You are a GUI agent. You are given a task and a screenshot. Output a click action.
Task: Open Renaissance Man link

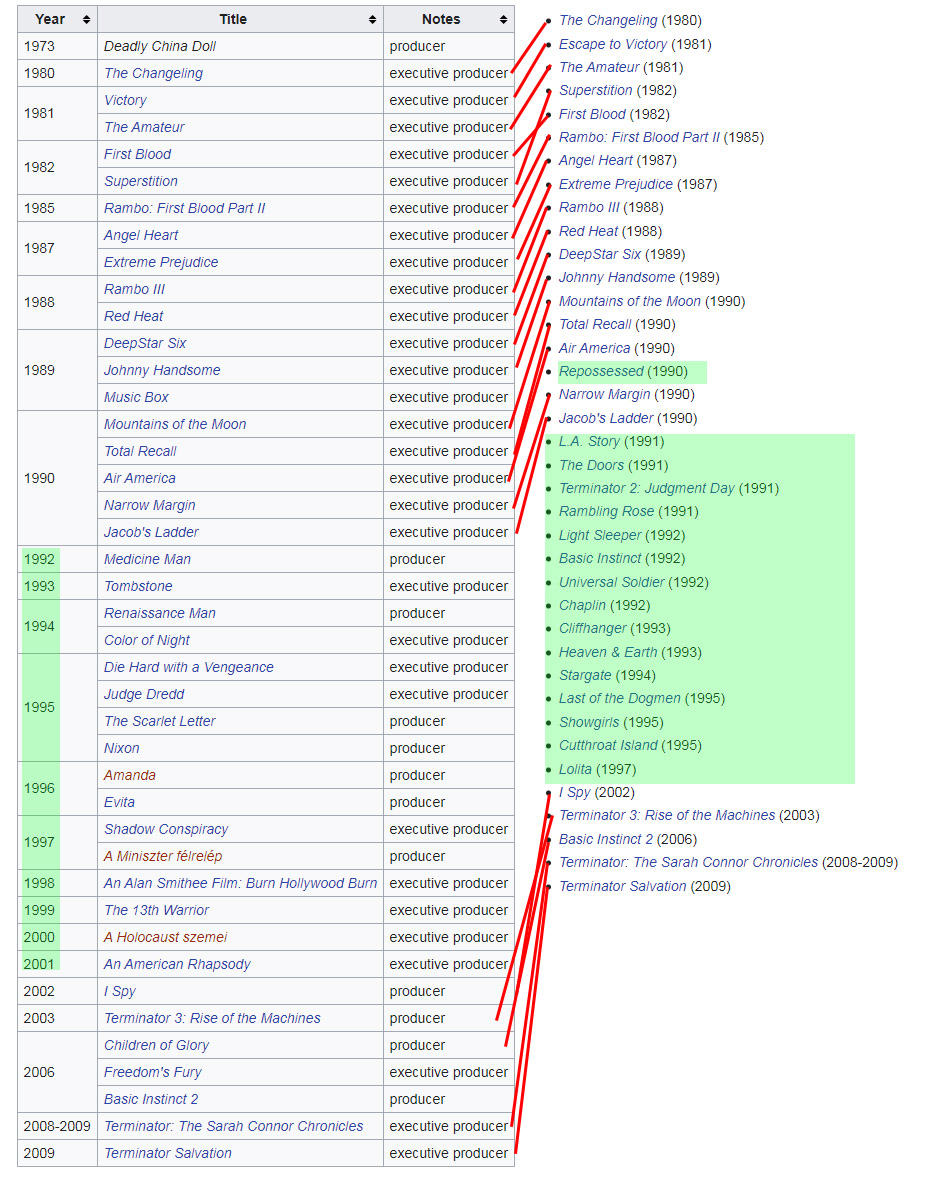[160, 613]
